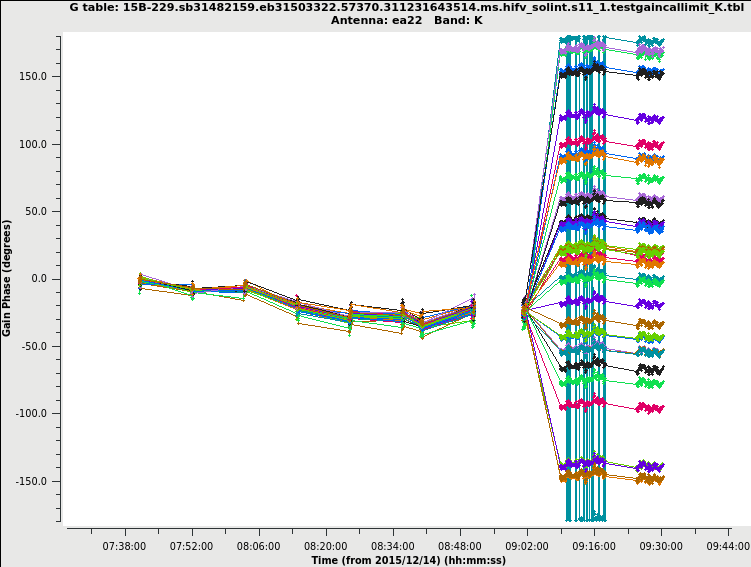This screenshot has height=567, width=751.
Task: Click the 'Time (from 2015/12/14)' axis label
Action: point(409,560)
